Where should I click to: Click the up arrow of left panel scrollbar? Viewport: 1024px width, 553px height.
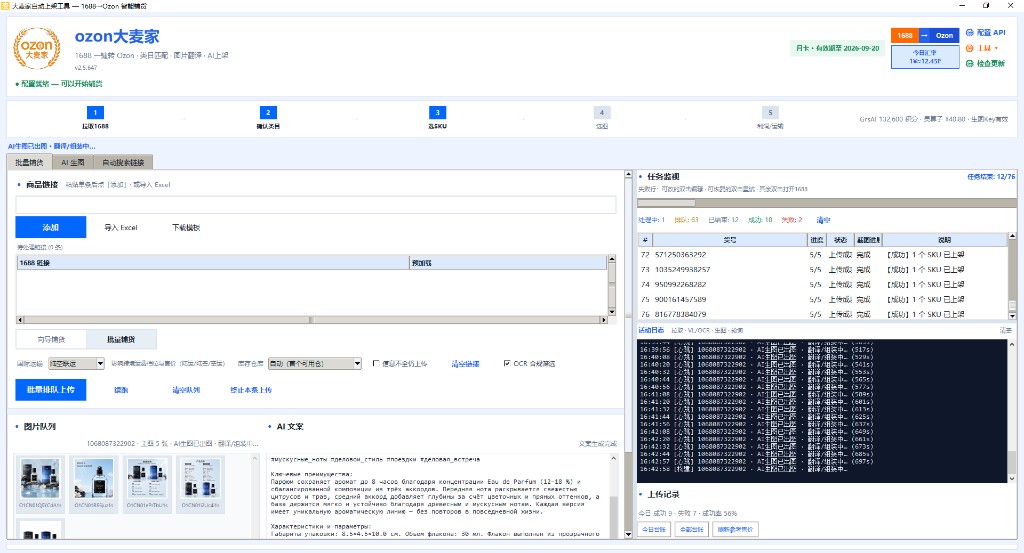pos(628,174)
